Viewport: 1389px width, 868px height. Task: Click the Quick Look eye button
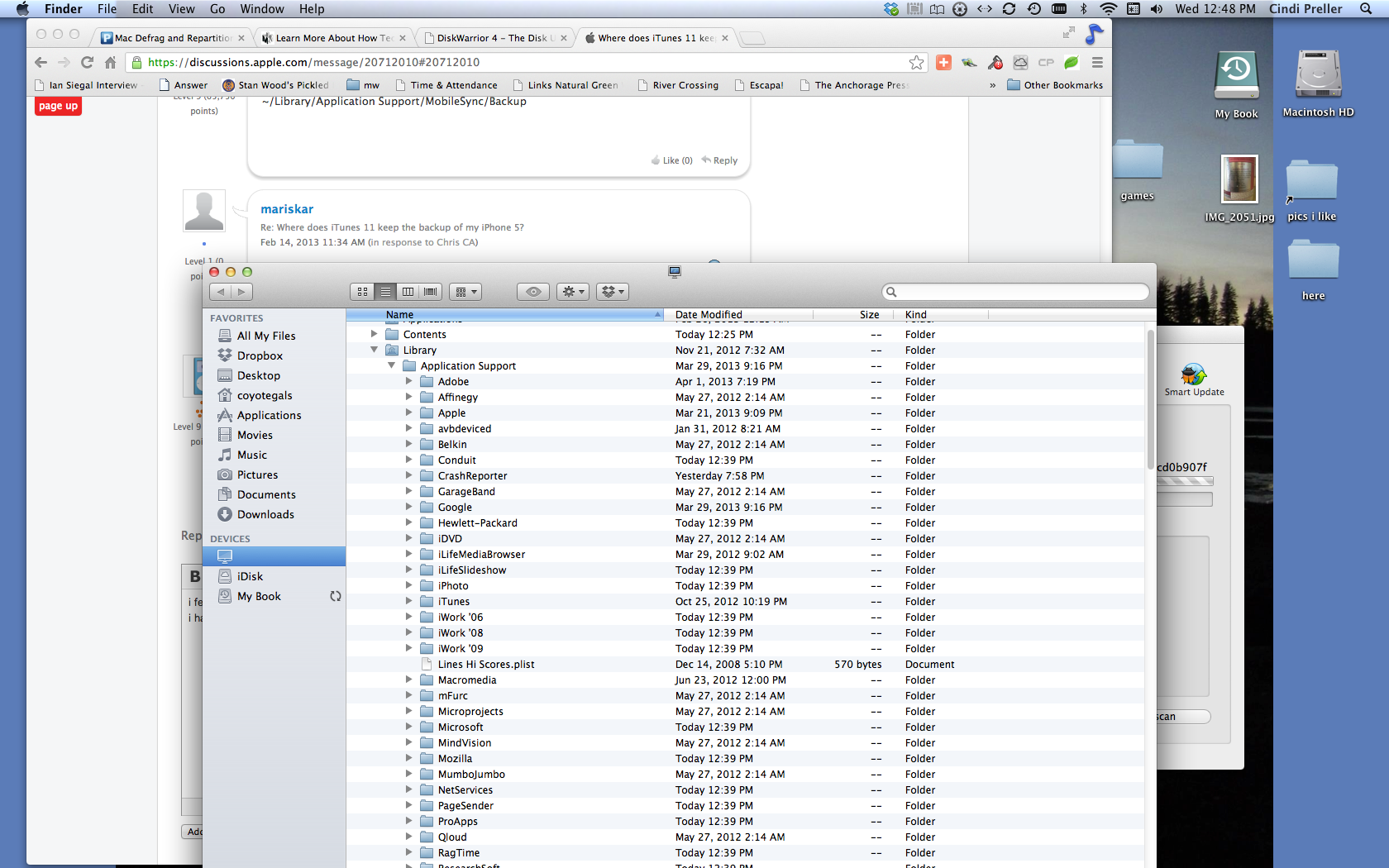tap(533, 292)
